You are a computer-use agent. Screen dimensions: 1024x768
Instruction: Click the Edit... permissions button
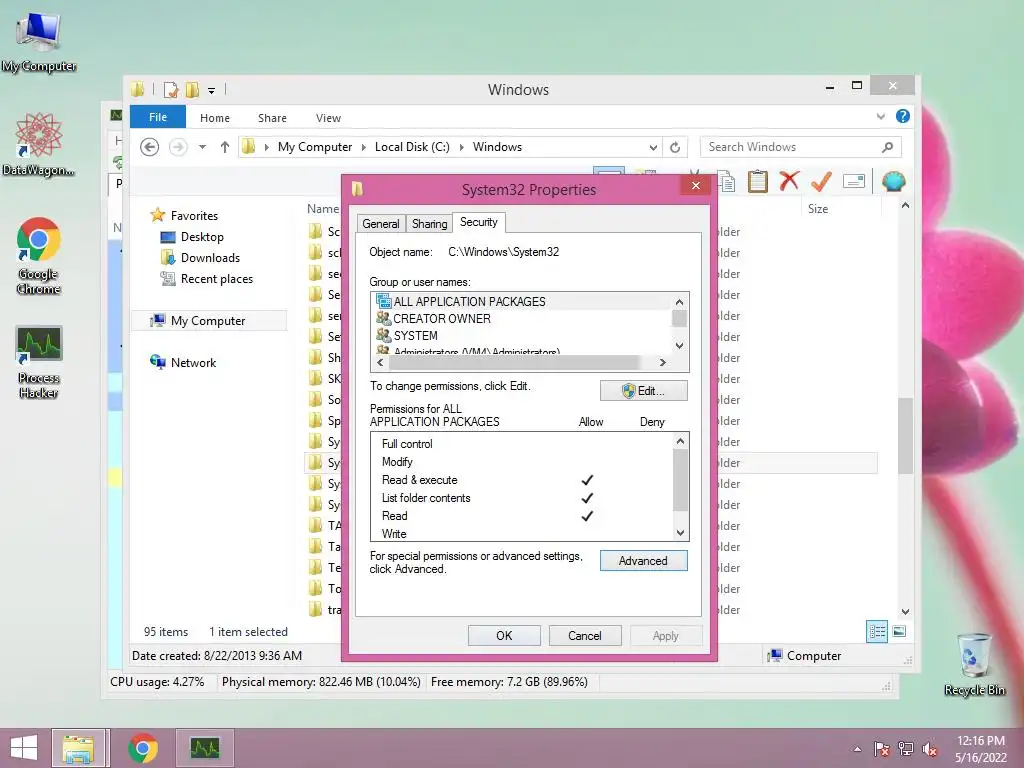tap(643, 391)
